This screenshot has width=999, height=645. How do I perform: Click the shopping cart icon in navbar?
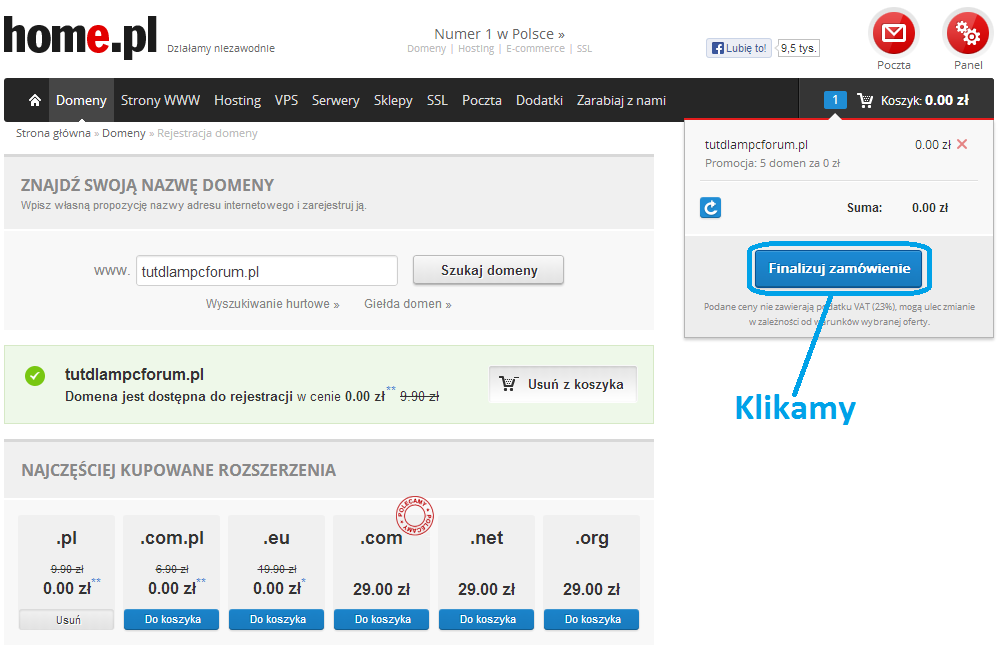865,100
